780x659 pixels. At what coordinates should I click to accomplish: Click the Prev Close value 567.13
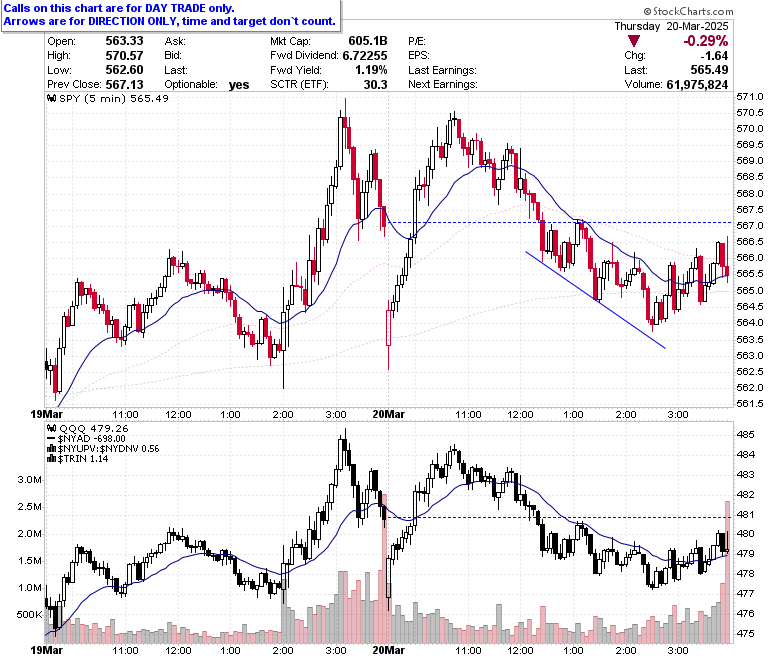pyautogui.click(x=124, y=85)
